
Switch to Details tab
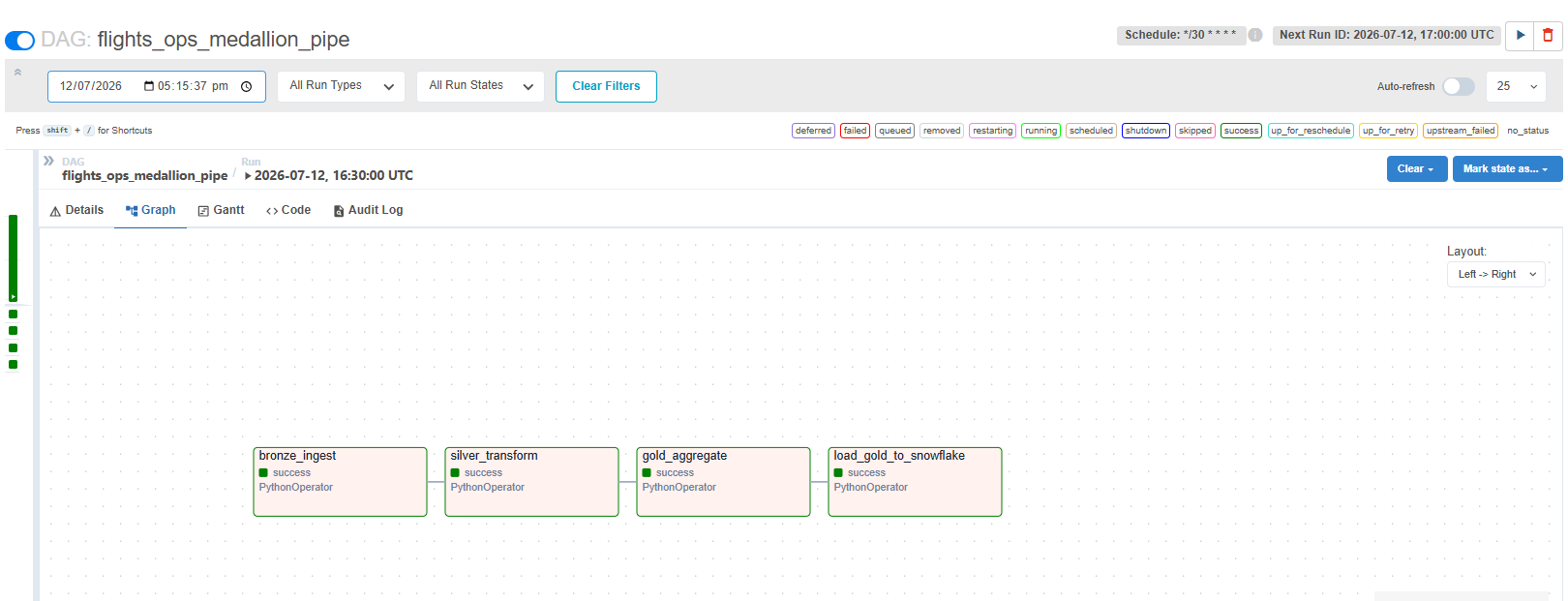(76, 210)
